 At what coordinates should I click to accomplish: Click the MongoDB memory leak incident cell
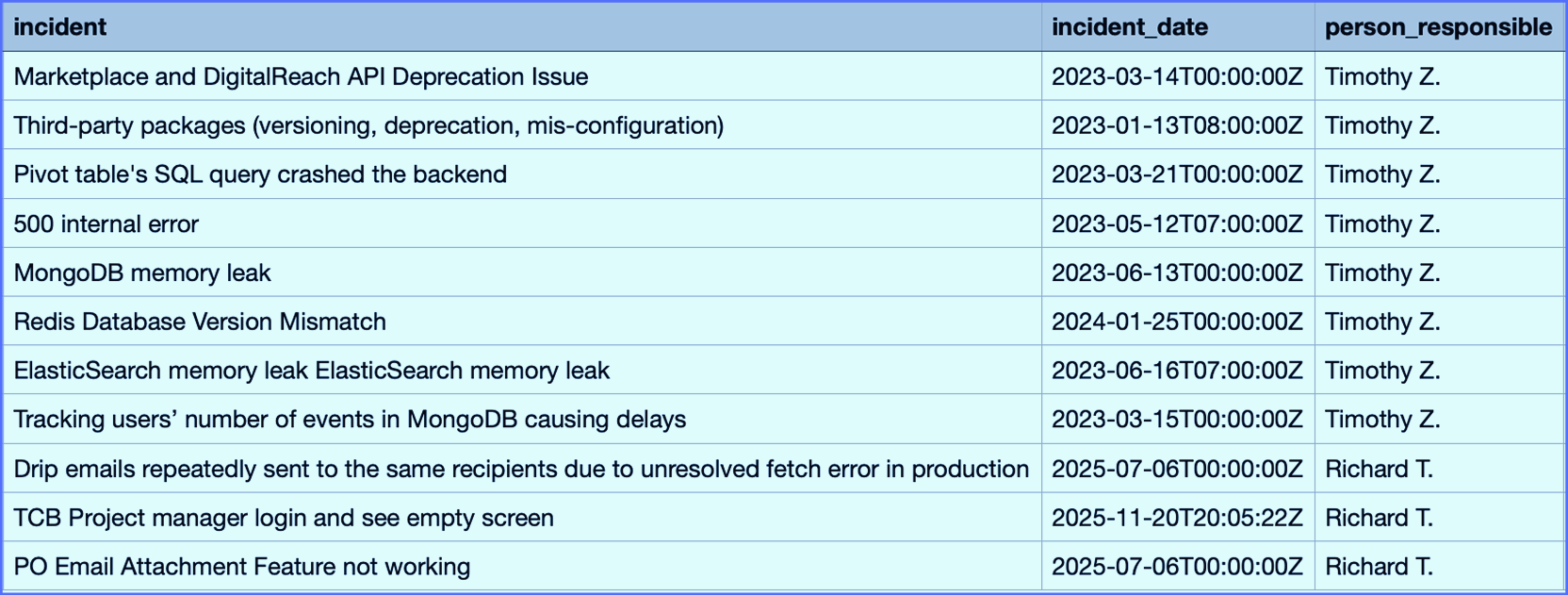[142, 273]
